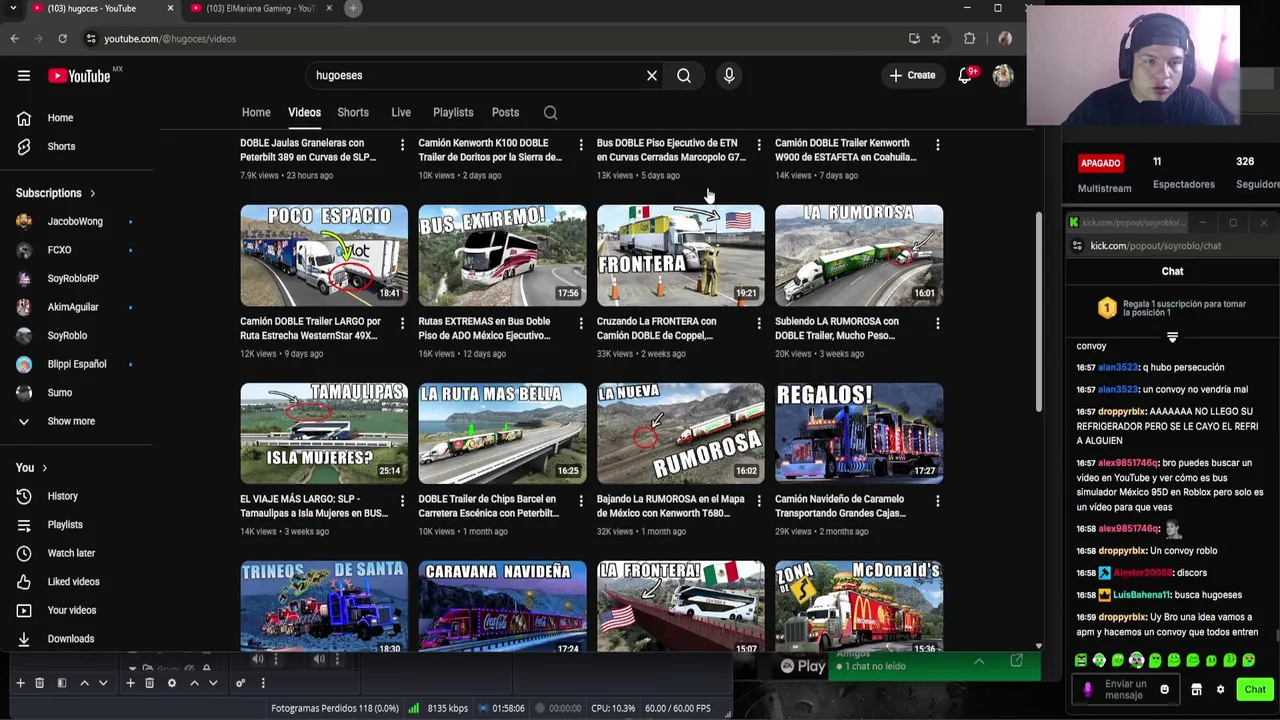Go back in browser history
The height and width of the screenshot is (720, 1280).
click(15, 38)
